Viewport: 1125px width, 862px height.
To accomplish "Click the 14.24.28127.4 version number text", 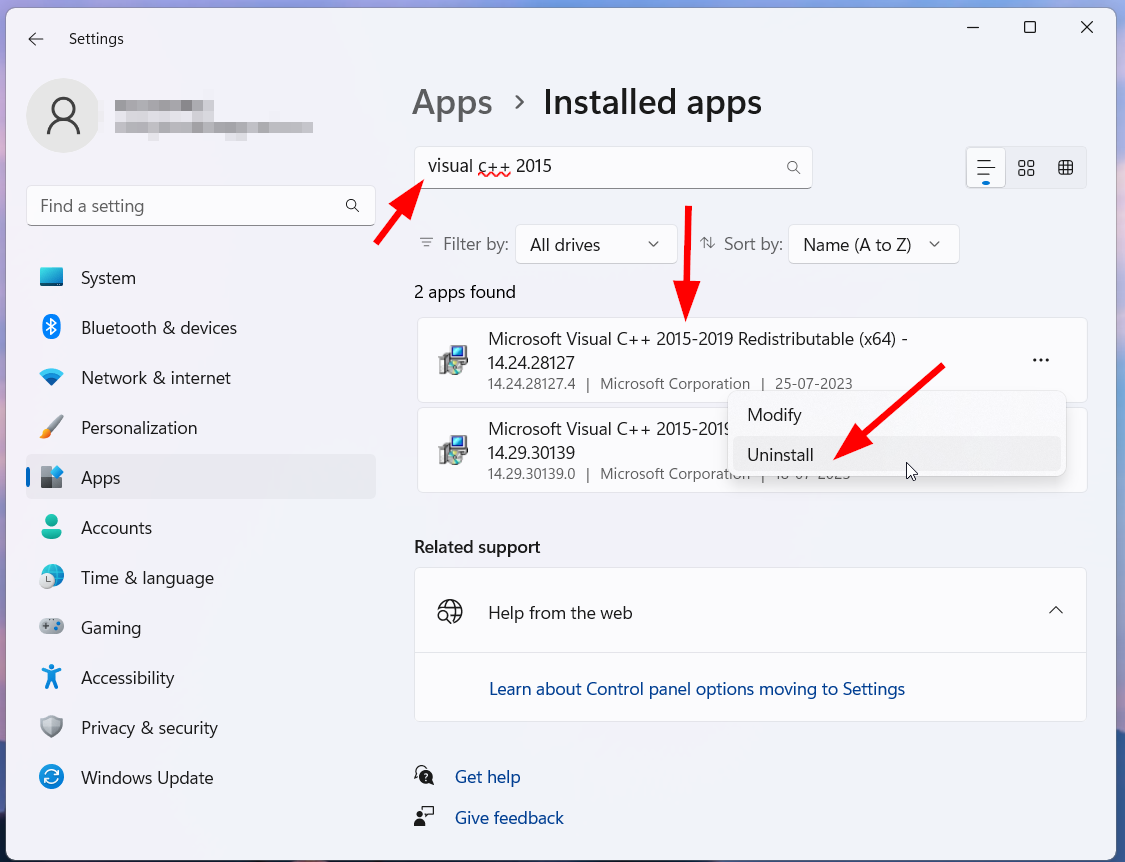I will [x=532, y=384].
